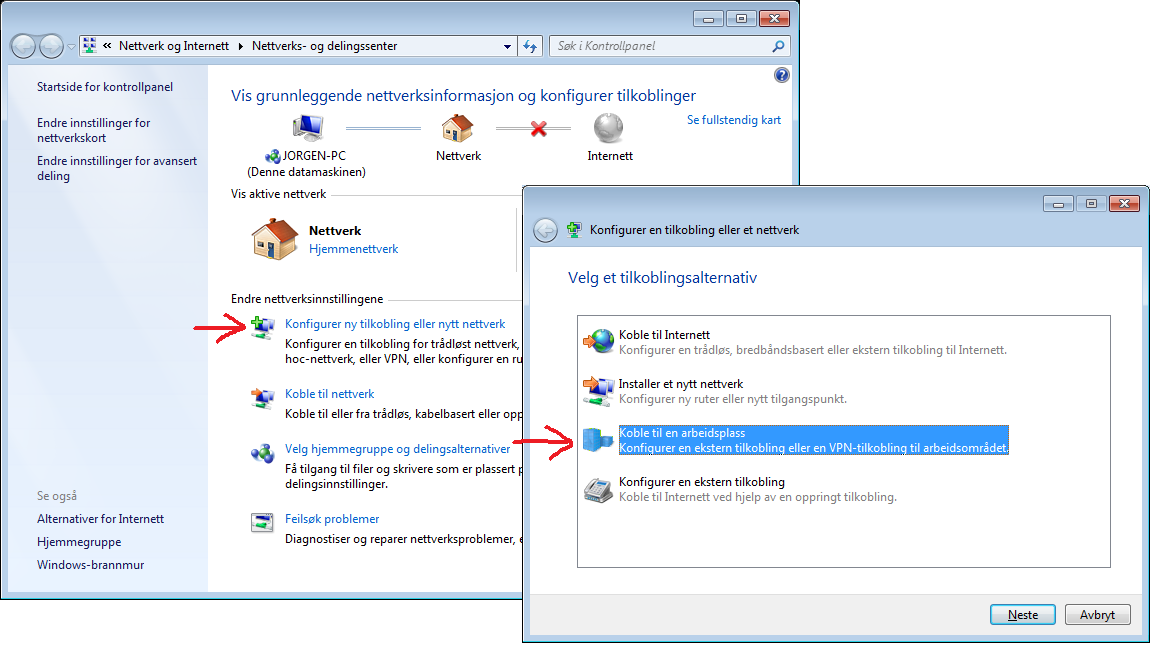Click the JORGEN-PC computer icon
Screen dimensions: 1152x648
(x=307, y=126)
